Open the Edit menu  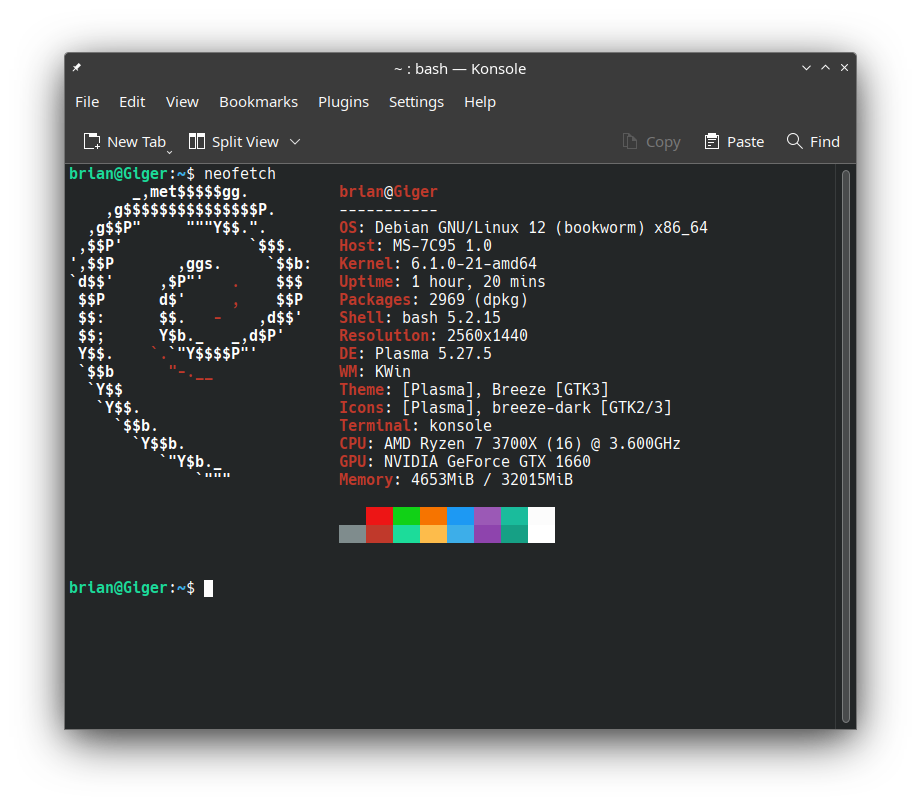[x=132, y=102]
